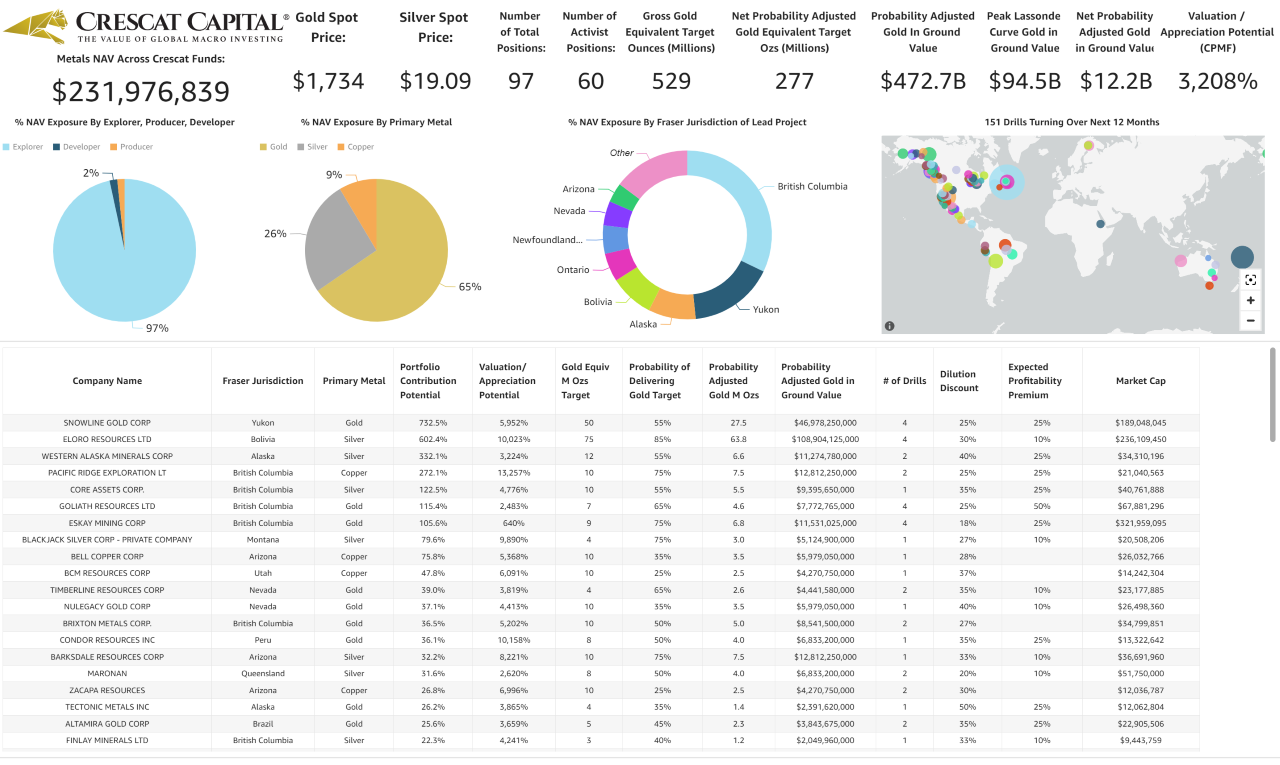Image resolution: width=1280 pixels, height=765 pixels.
Task: Click the 60 activist positions value
Action: coord(591,81)
